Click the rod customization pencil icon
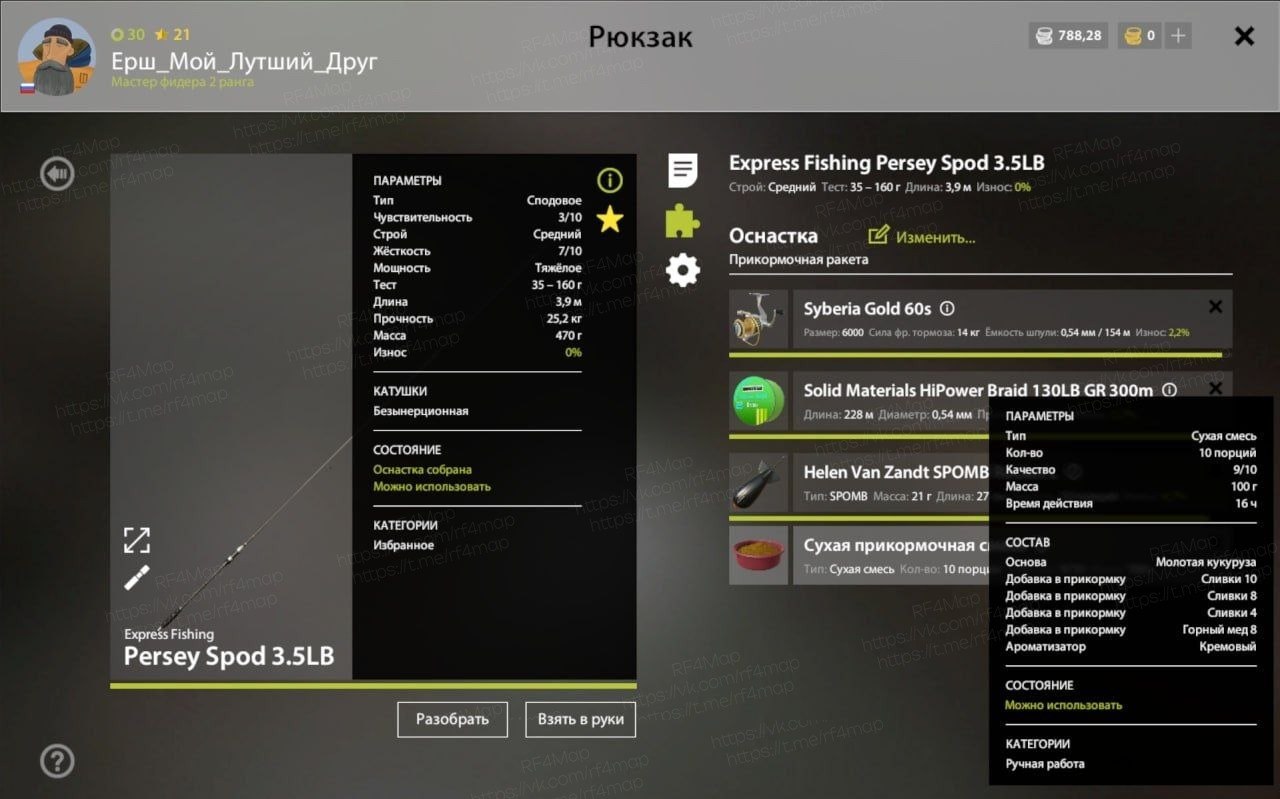This screenshot has height=799, width=1280. click(137, 578)
